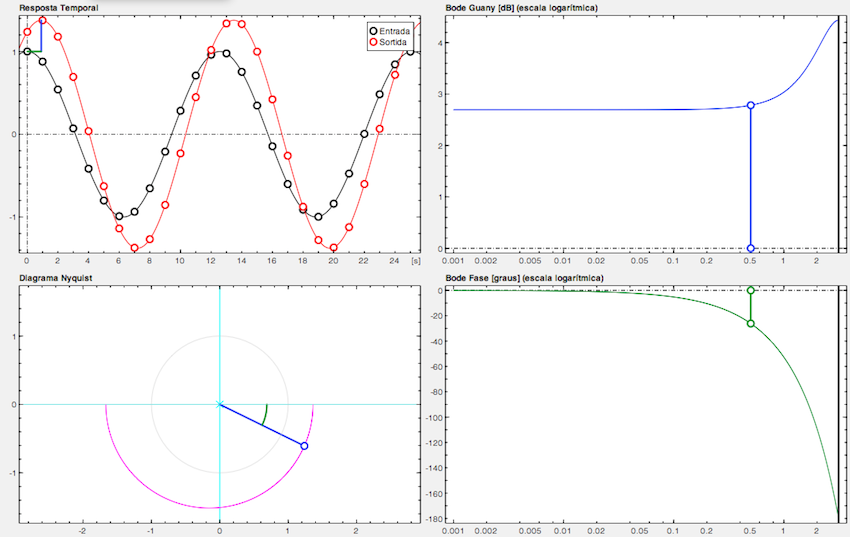Click the "[s]" unit label on the time axis
The width and height of the screenshot is (850, 537).
point(416,261)
